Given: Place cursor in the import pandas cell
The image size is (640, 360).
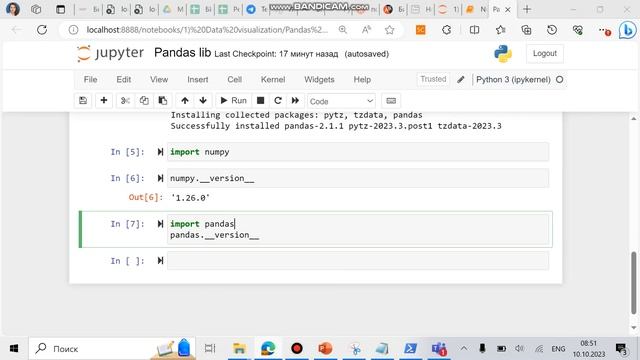Looking at the screenshot, I should pyautogui.click(x=358, y=229).
